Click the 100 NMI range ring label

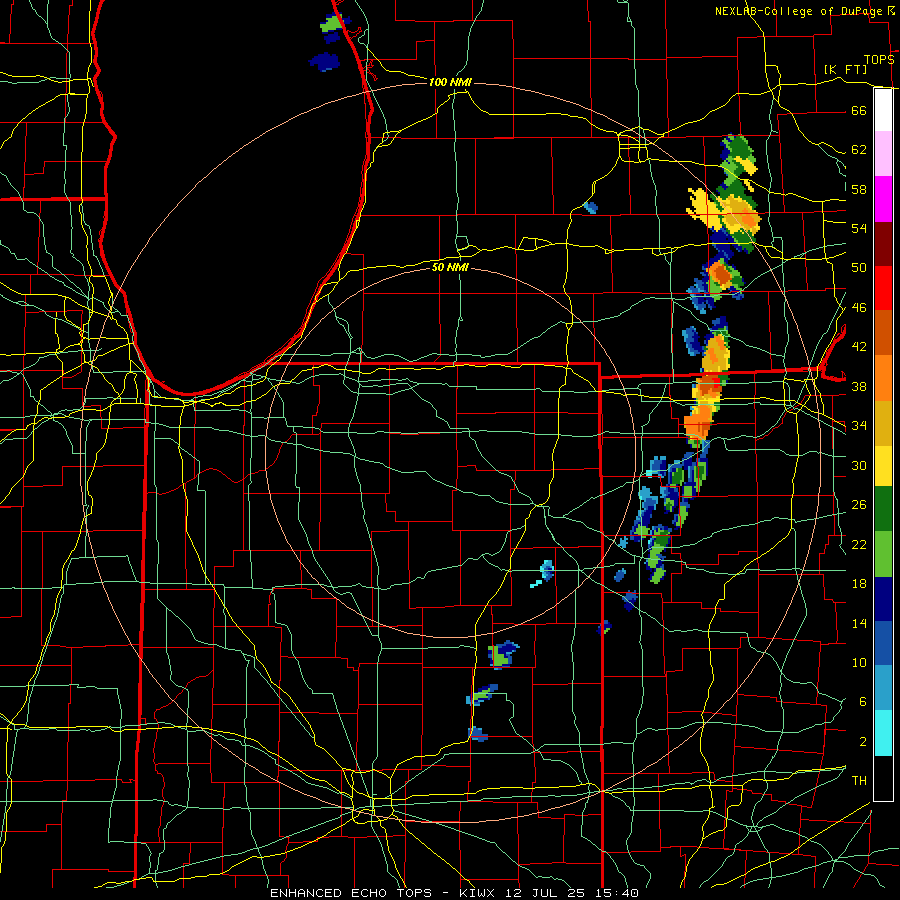click(x=450, y=83)
